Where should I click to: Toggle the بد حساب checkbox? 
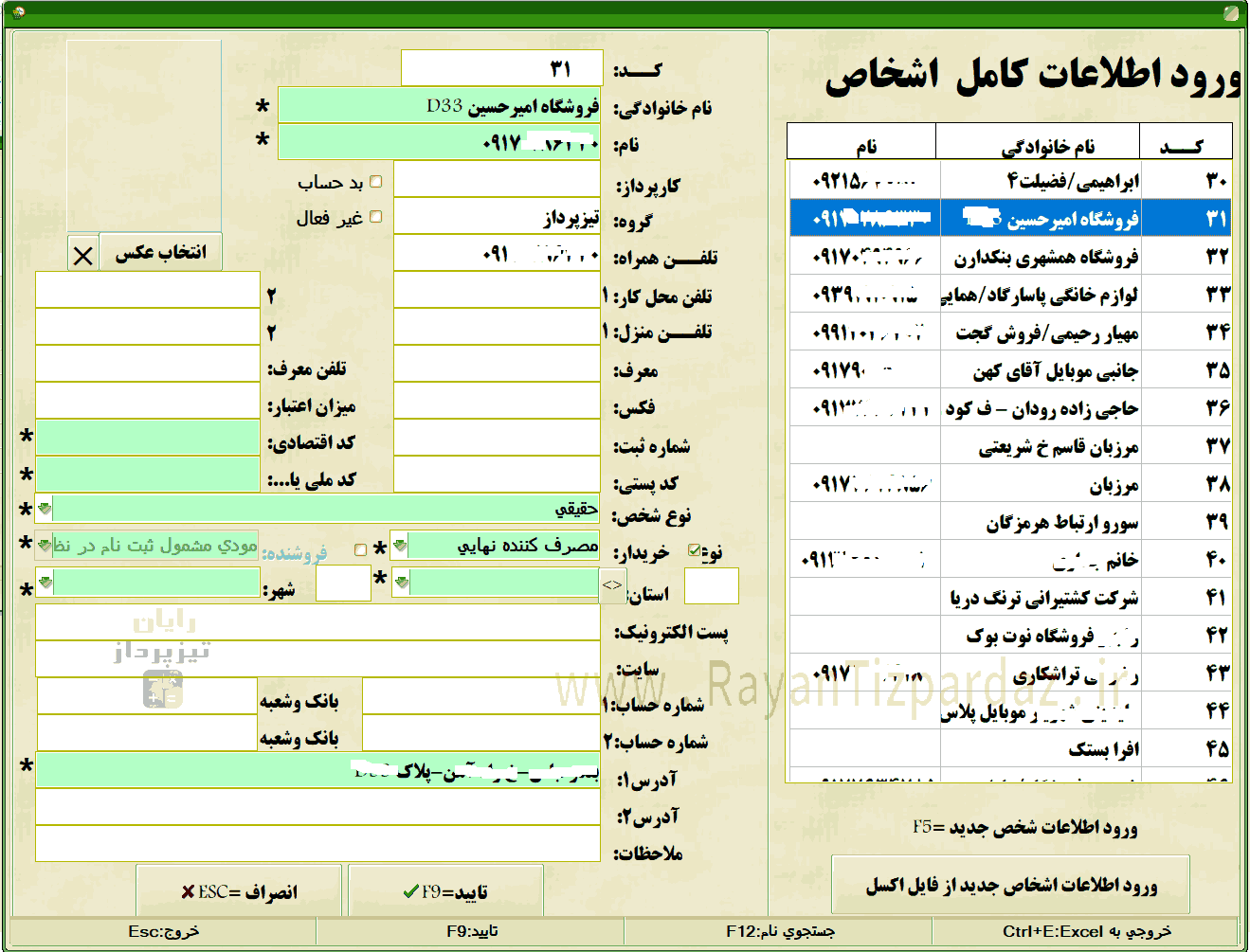376,182
